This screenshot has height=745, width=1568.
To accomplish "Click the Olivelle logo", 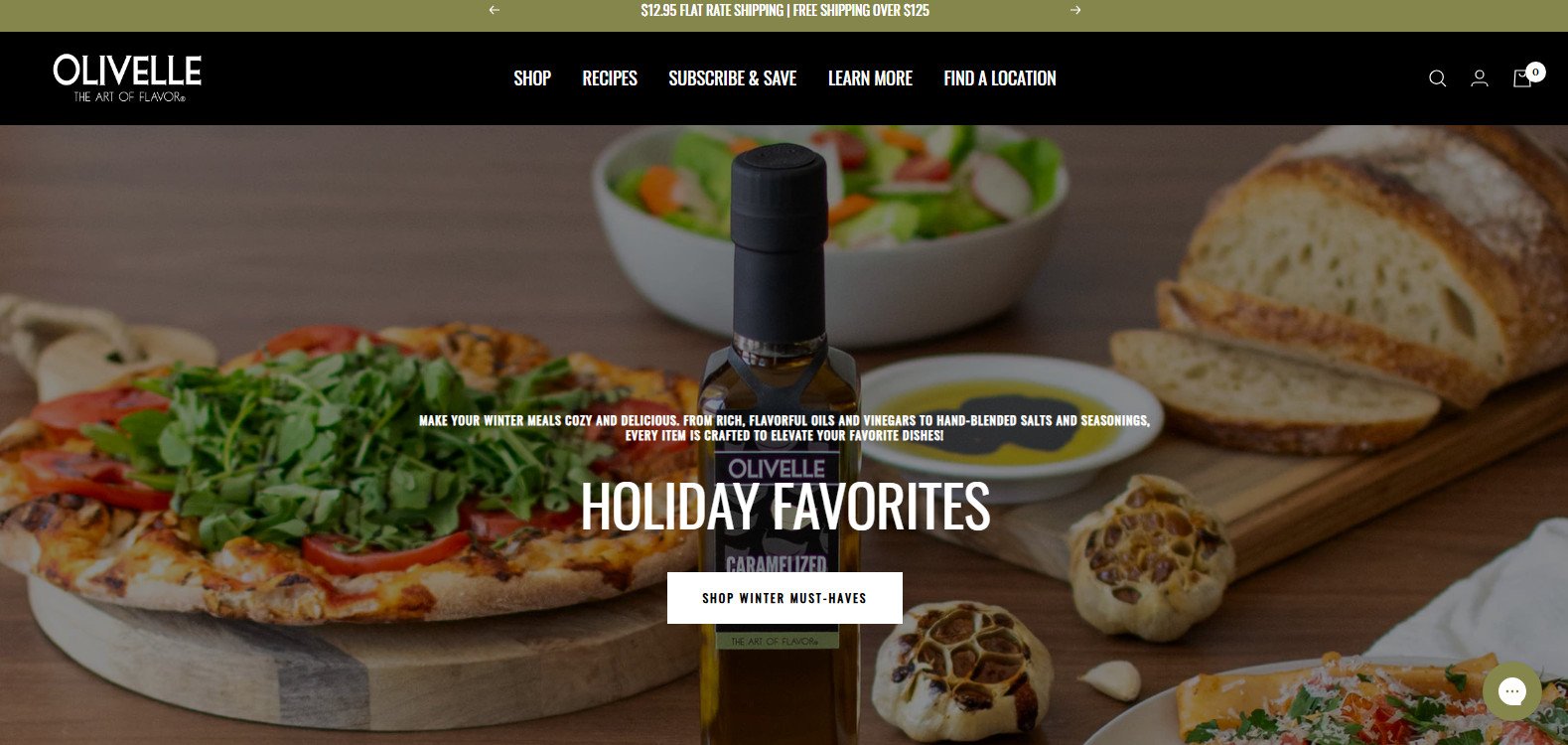I will coord(127,77).
